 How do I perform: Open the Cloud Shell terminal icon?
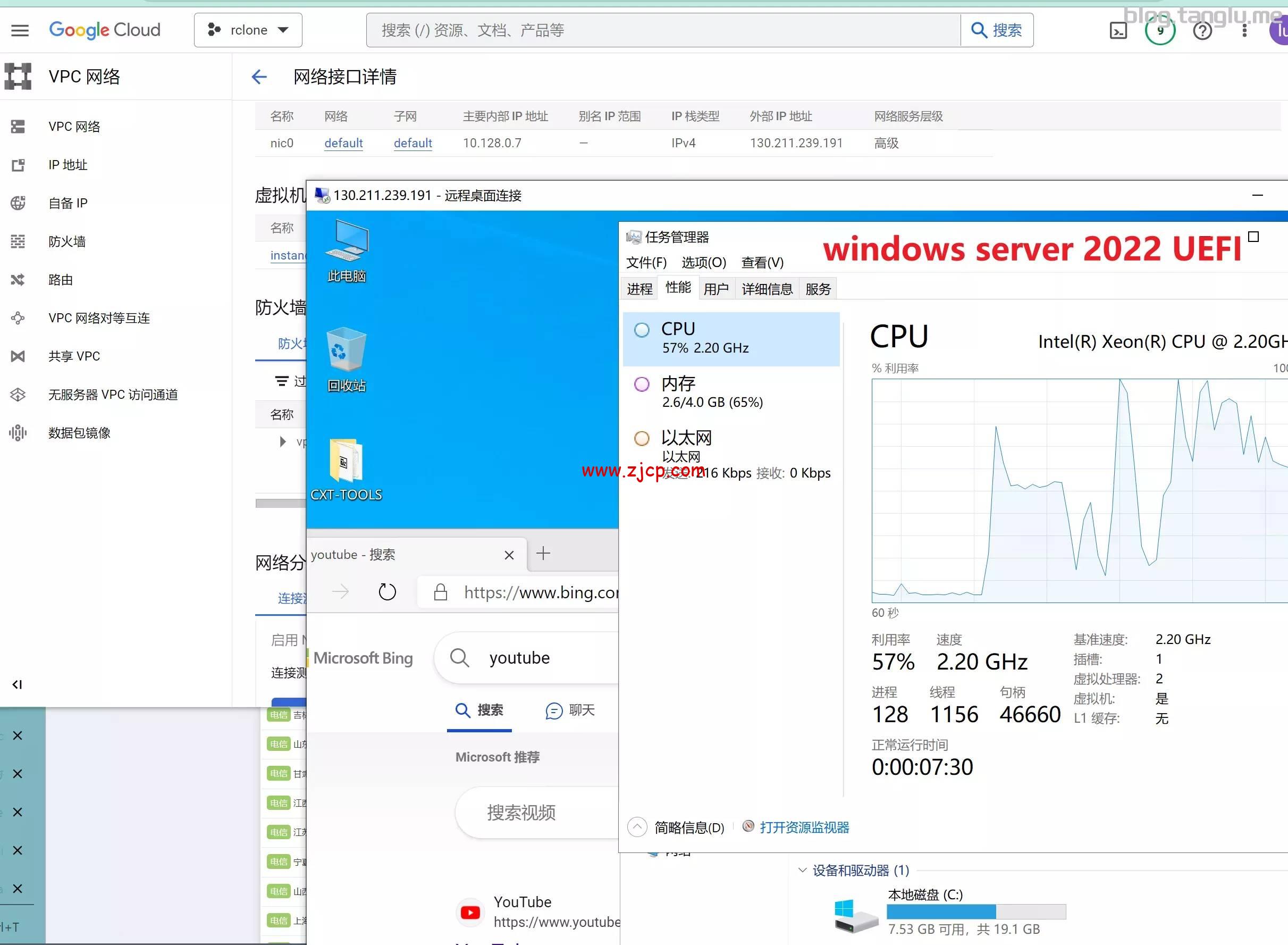1118,30
